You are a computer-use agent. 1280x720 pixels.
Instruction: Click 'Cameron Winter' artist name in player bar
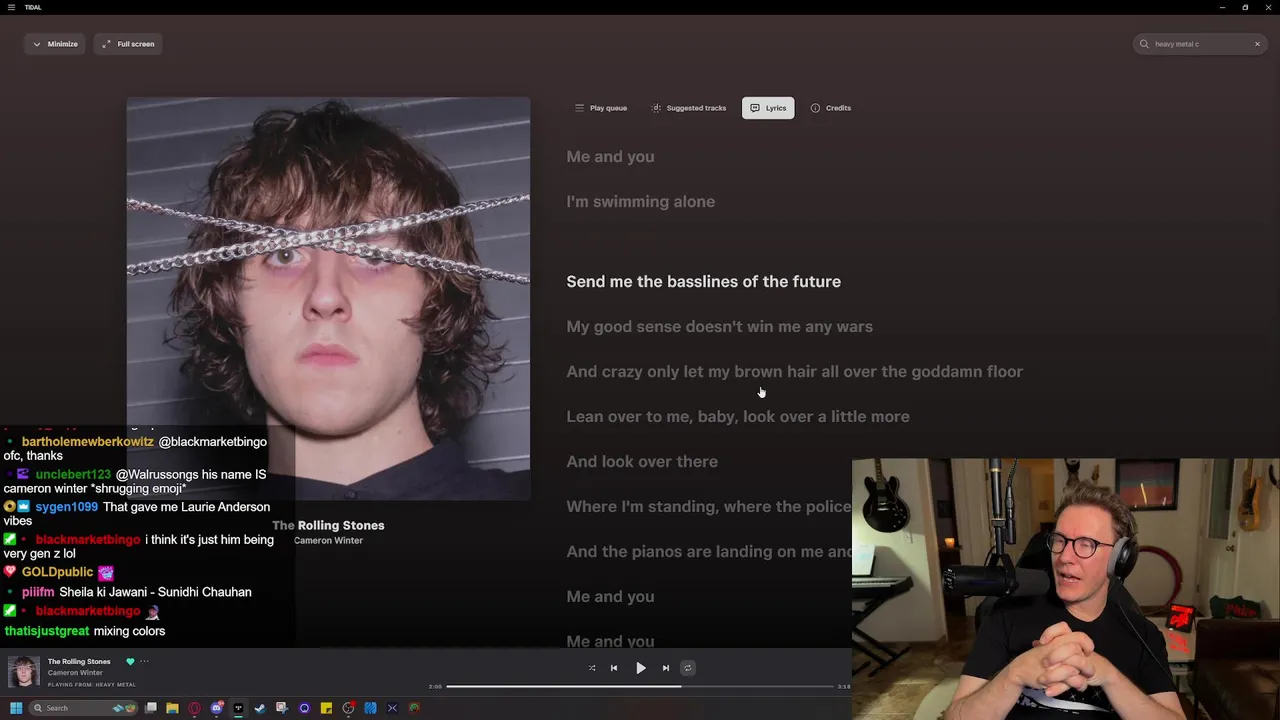(75, 673)
